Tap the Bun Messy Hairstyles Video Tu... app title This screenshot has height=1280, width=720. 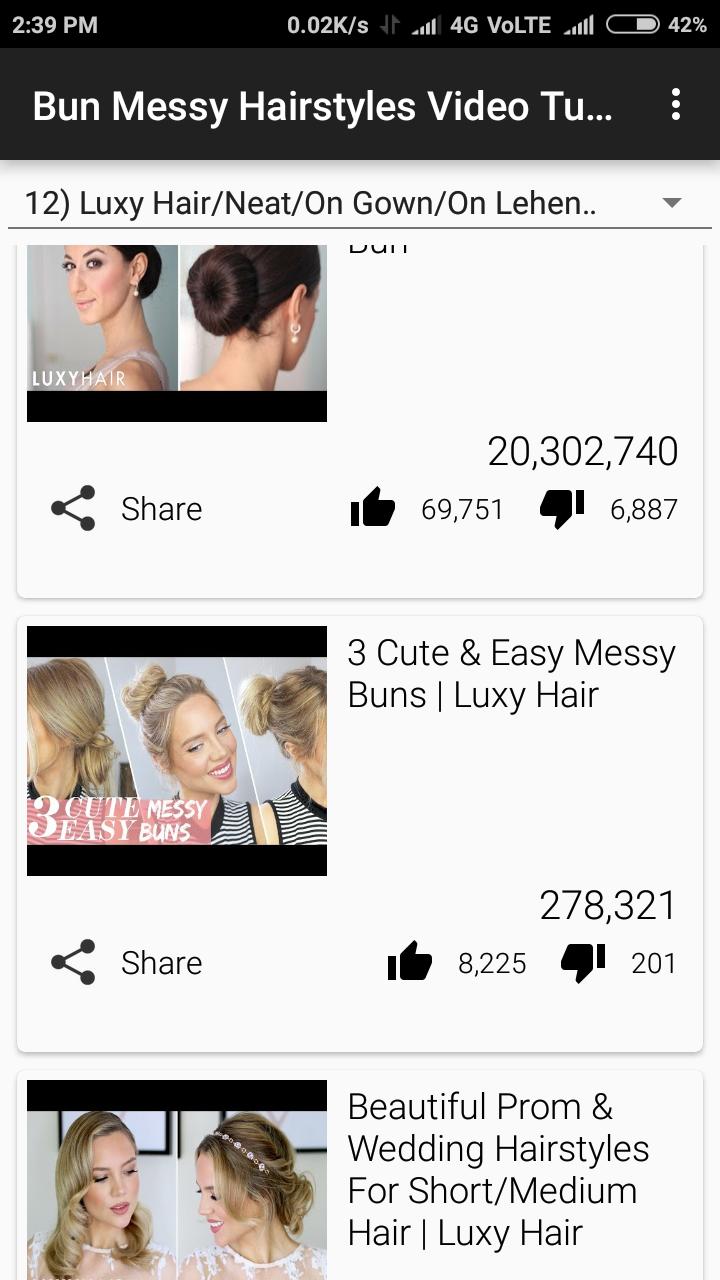click(322, 105)
